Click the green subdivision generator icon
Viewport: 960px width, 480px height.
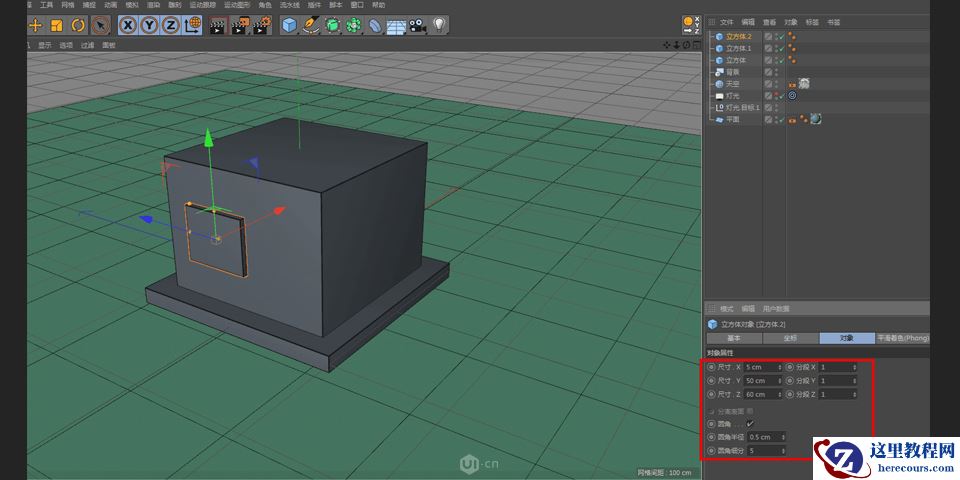pyautogui.click(x=332, y=25)
